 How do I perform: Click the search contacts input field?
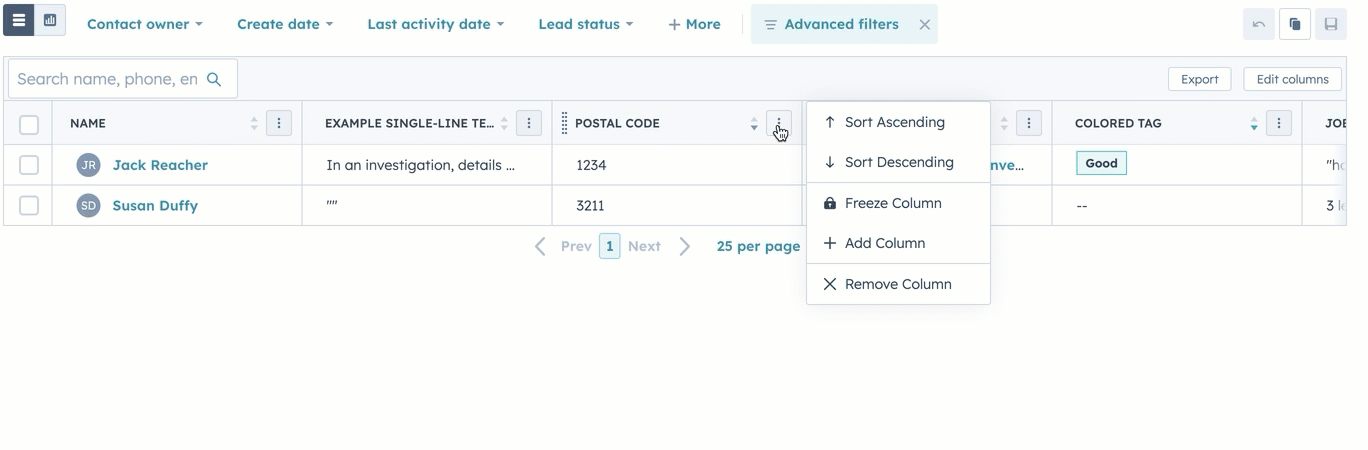pyautogui.click(x=108, y=79)
